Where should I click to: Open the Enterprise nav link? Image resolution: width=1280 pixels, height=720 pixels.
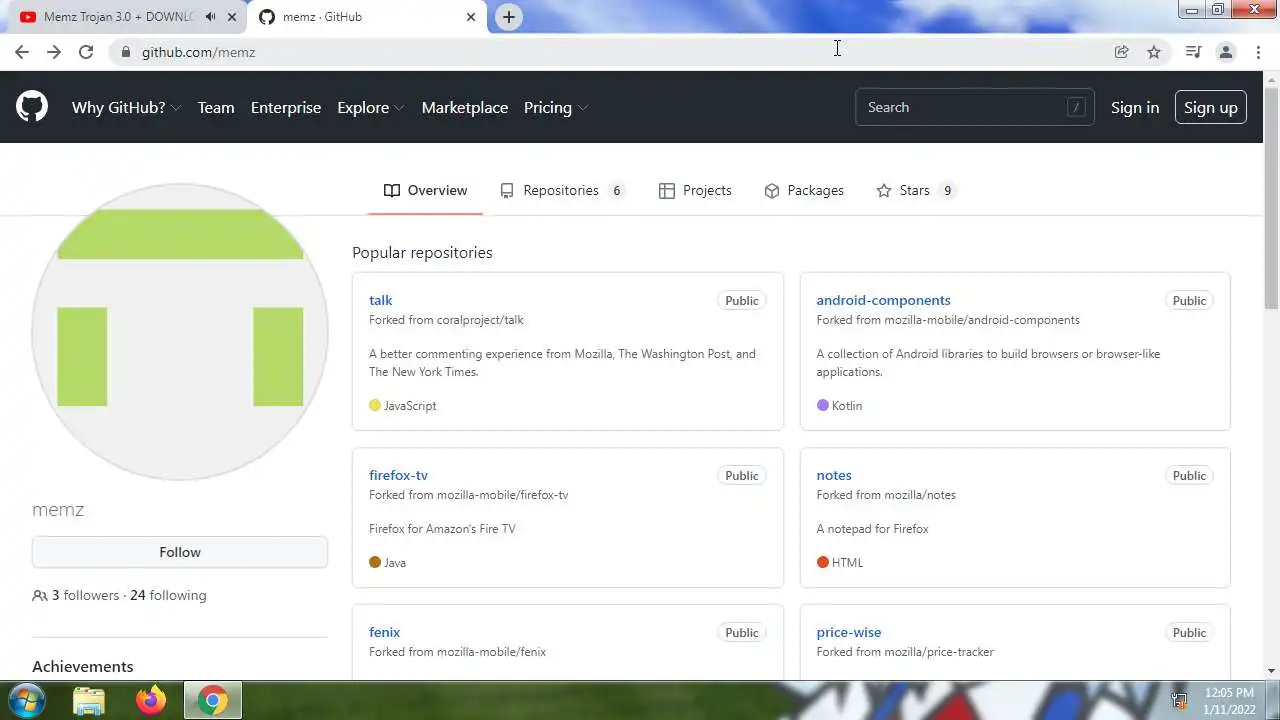tap(286, 107)
